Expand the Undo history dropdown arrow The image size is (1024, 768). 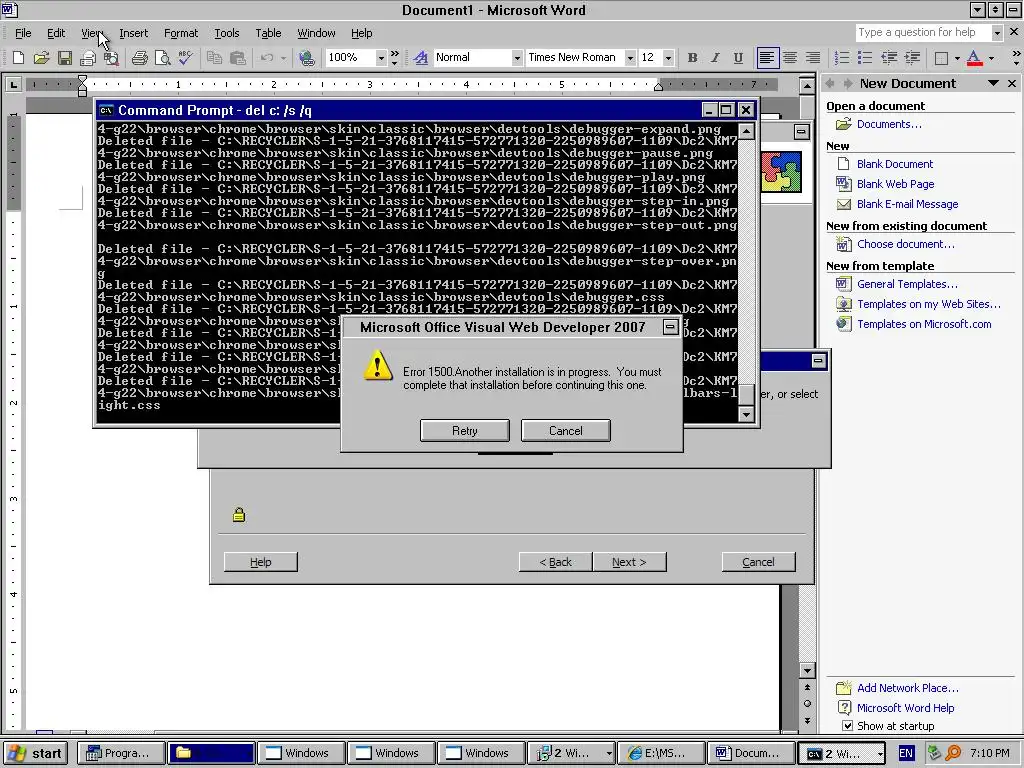(x=283, y=57)
